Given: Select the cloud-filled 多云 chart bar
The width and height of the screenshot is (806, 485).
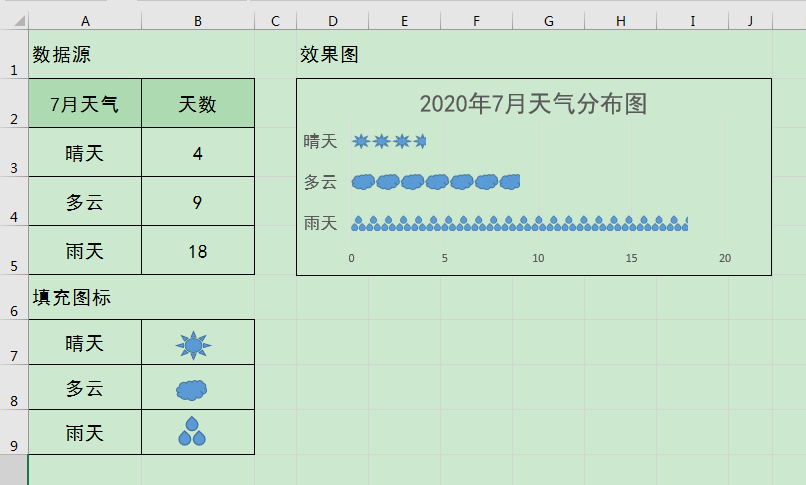Looking at the screenshot, I should pos(436,182).
